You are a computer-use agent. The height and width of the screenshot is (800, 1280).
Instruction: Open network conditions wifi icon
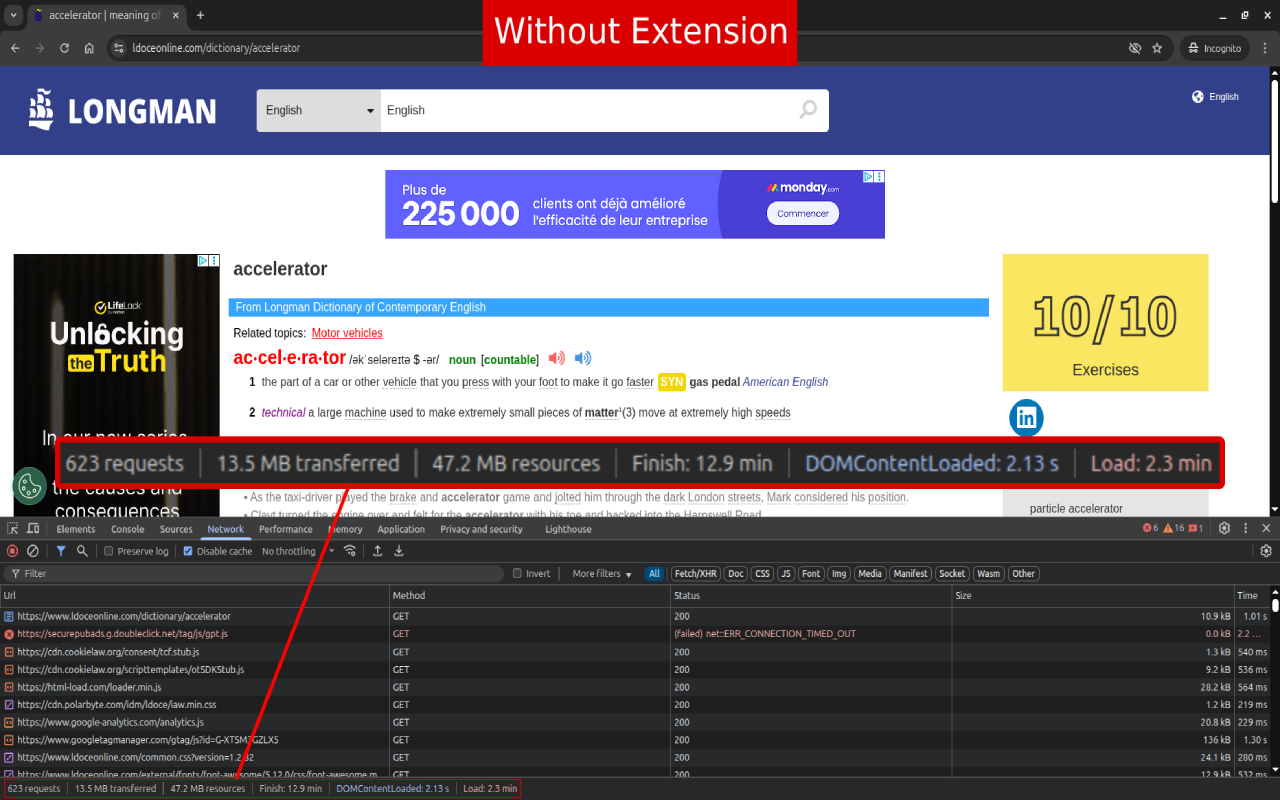point(350,551)
